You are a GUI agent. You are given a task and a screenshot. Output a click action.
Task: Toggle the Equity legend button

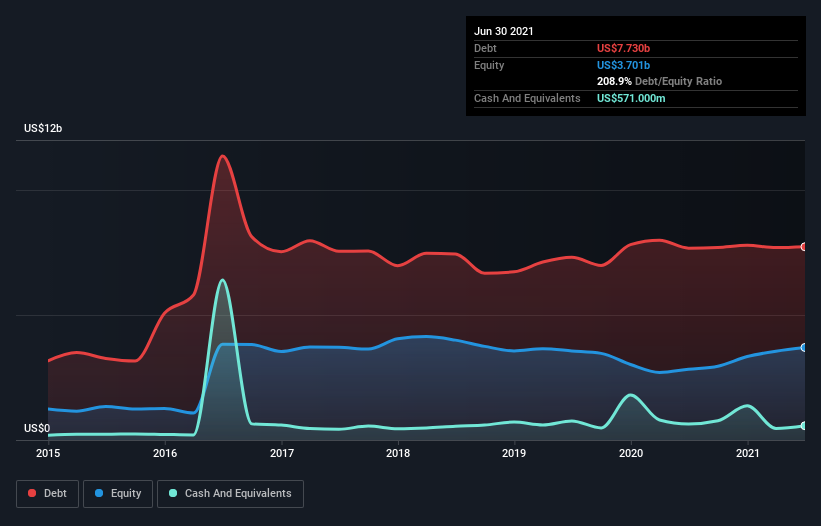[118, 494]
